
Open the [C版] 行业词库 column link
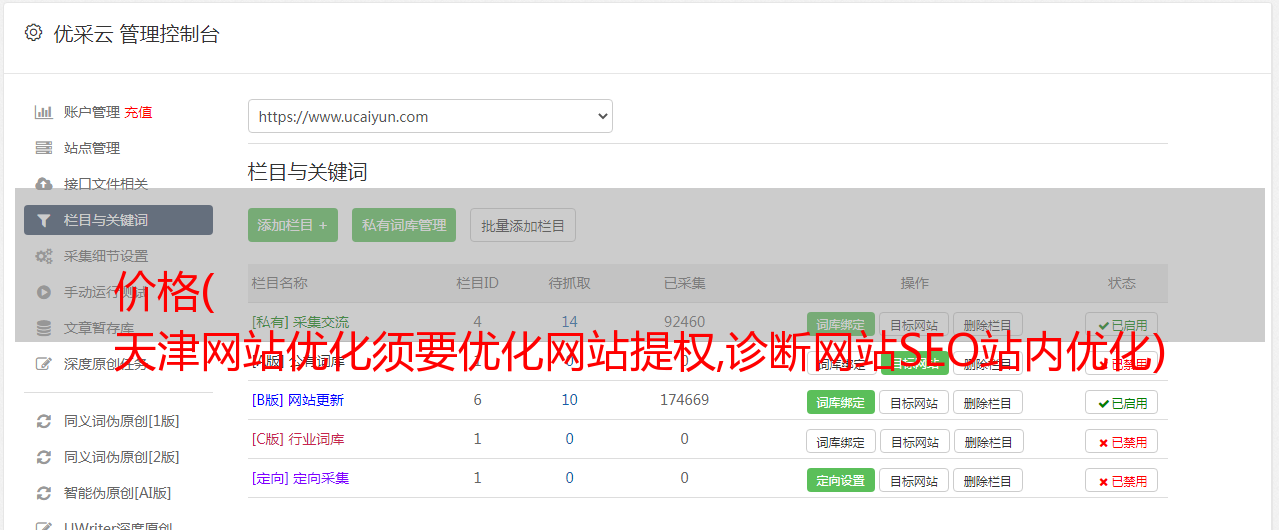298,439
